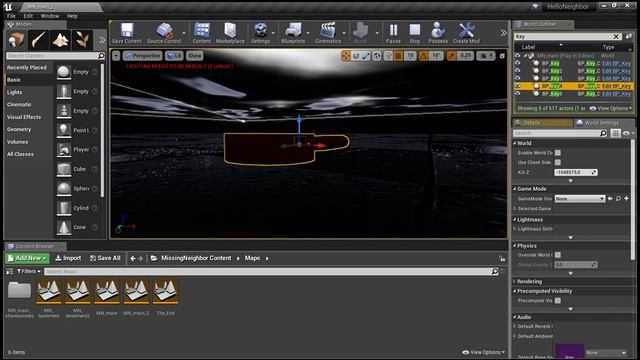Open View Options in World Outliner

coord(611,108)
